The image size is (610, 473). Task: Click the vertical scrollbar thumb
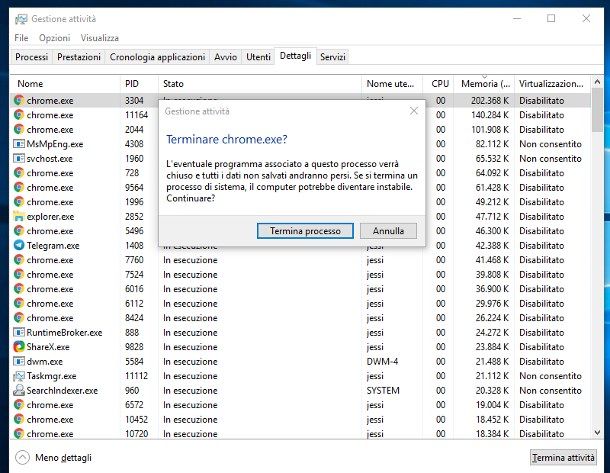coord(598,110)
